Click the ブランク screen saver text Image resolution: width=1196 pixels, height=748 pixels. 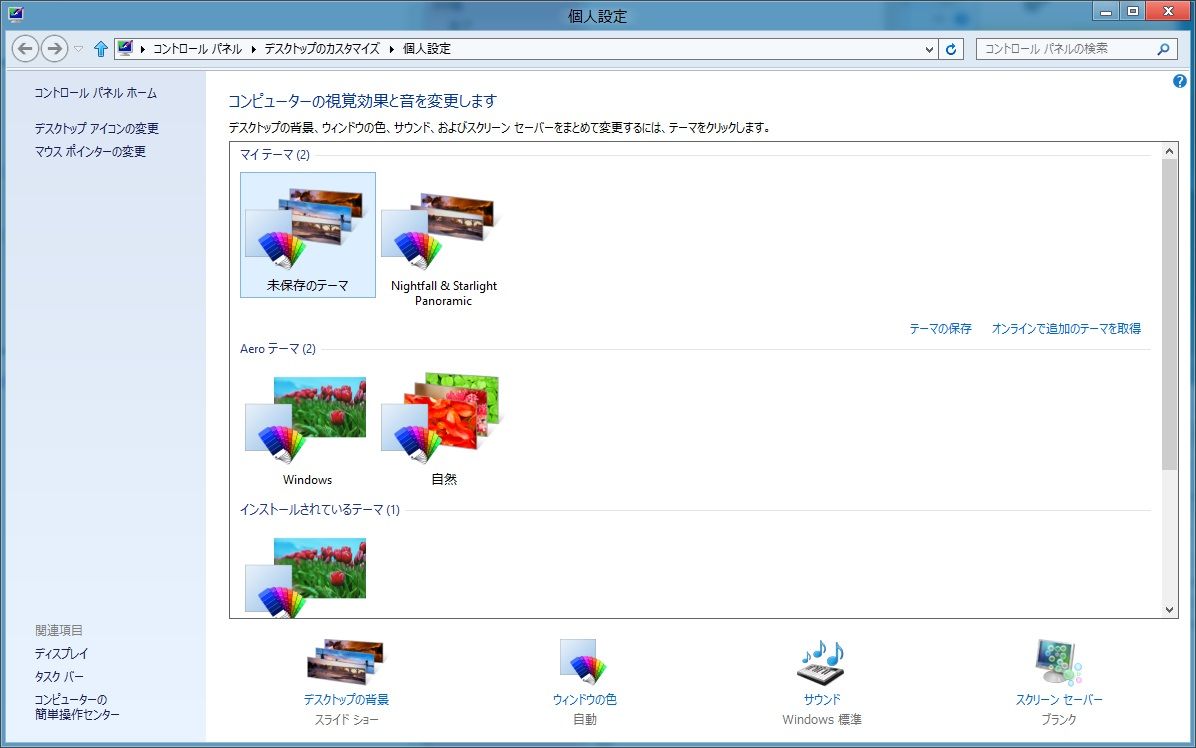1059,719
